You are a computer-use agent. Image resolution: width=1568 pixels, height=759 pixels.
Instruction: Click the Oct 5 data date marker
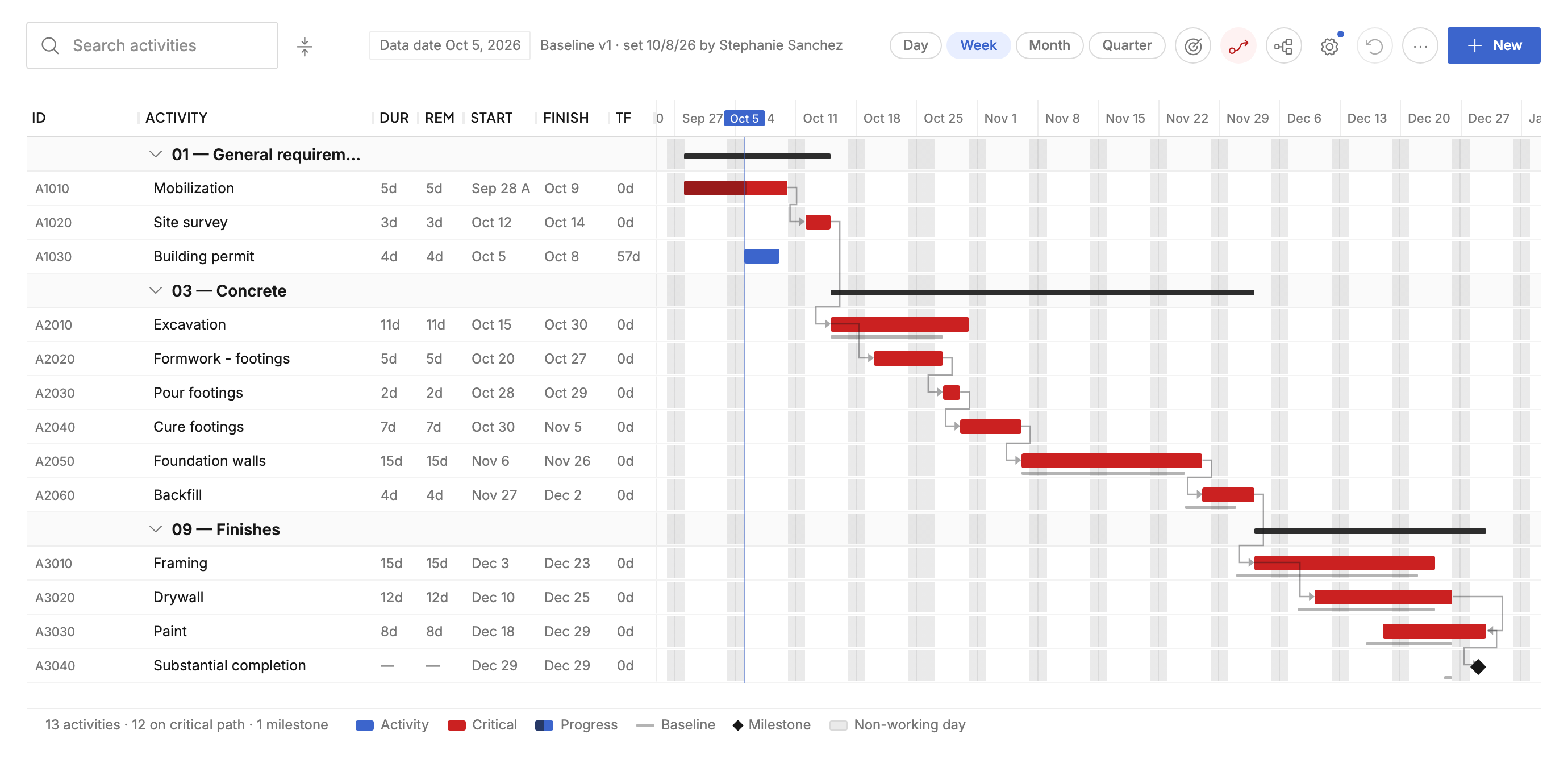pyautogui.click(x=744, y=118)
